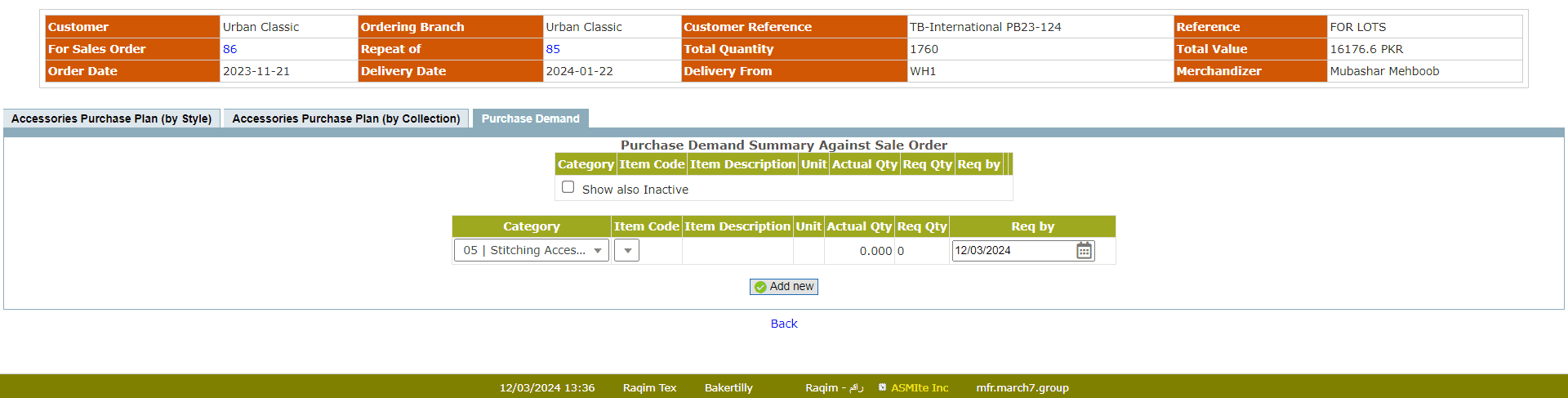This screenshot has width=1568, height=398.
Task: Switch to Accessories Purchase Plan (by Style) tab
Action: 112,119
